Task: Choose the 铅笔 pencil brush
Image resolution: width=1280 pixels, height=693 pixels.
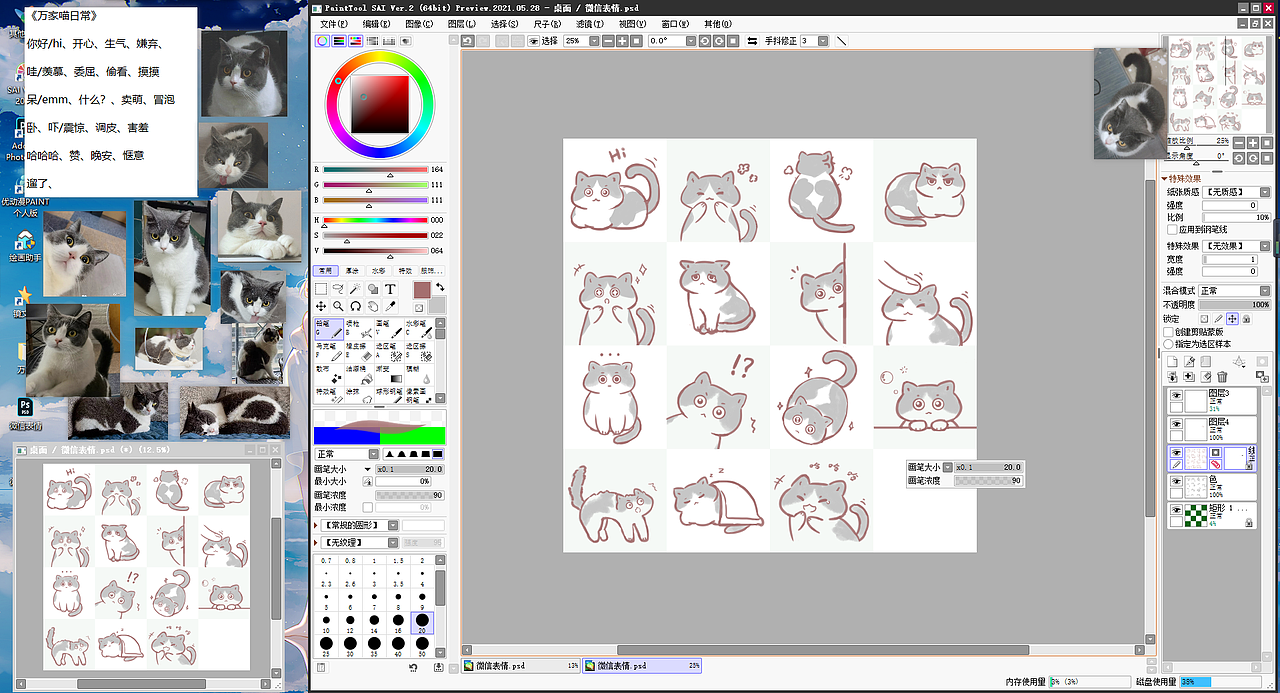Action: click(328, 327)
